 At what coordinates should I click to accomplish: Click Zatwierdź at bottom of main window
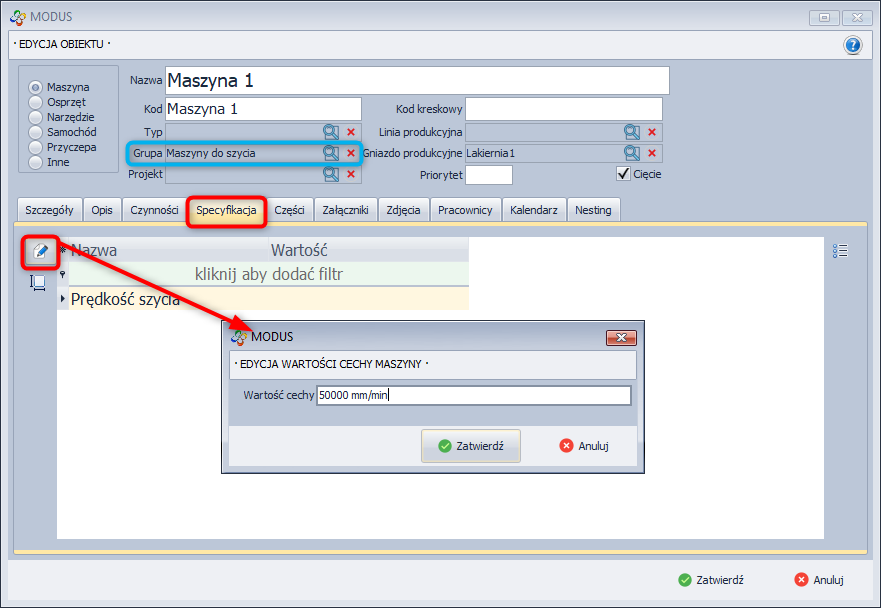click(711, 580)
